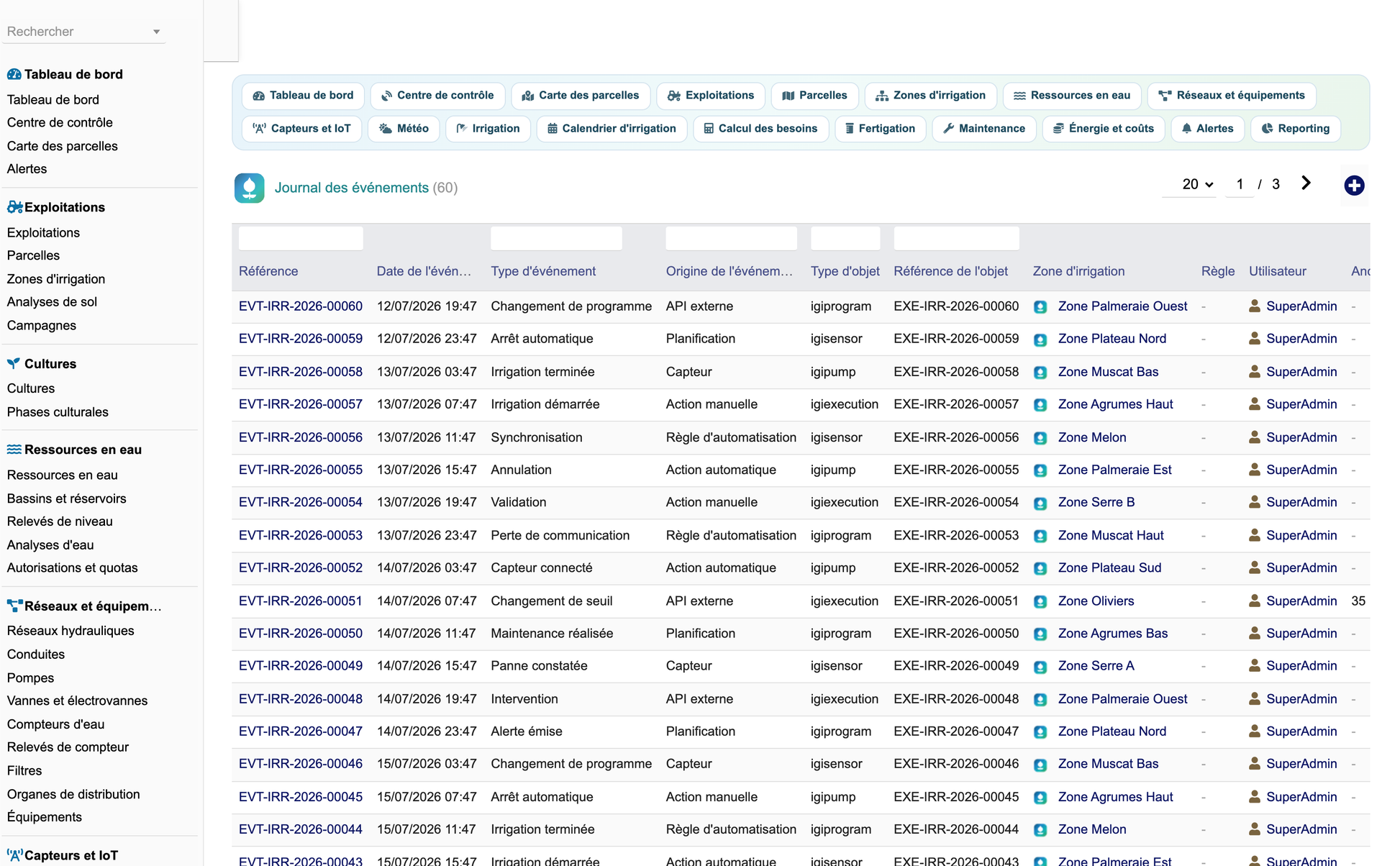
Task: Select the Perte de communication cell
Action: tap(560, 535)
